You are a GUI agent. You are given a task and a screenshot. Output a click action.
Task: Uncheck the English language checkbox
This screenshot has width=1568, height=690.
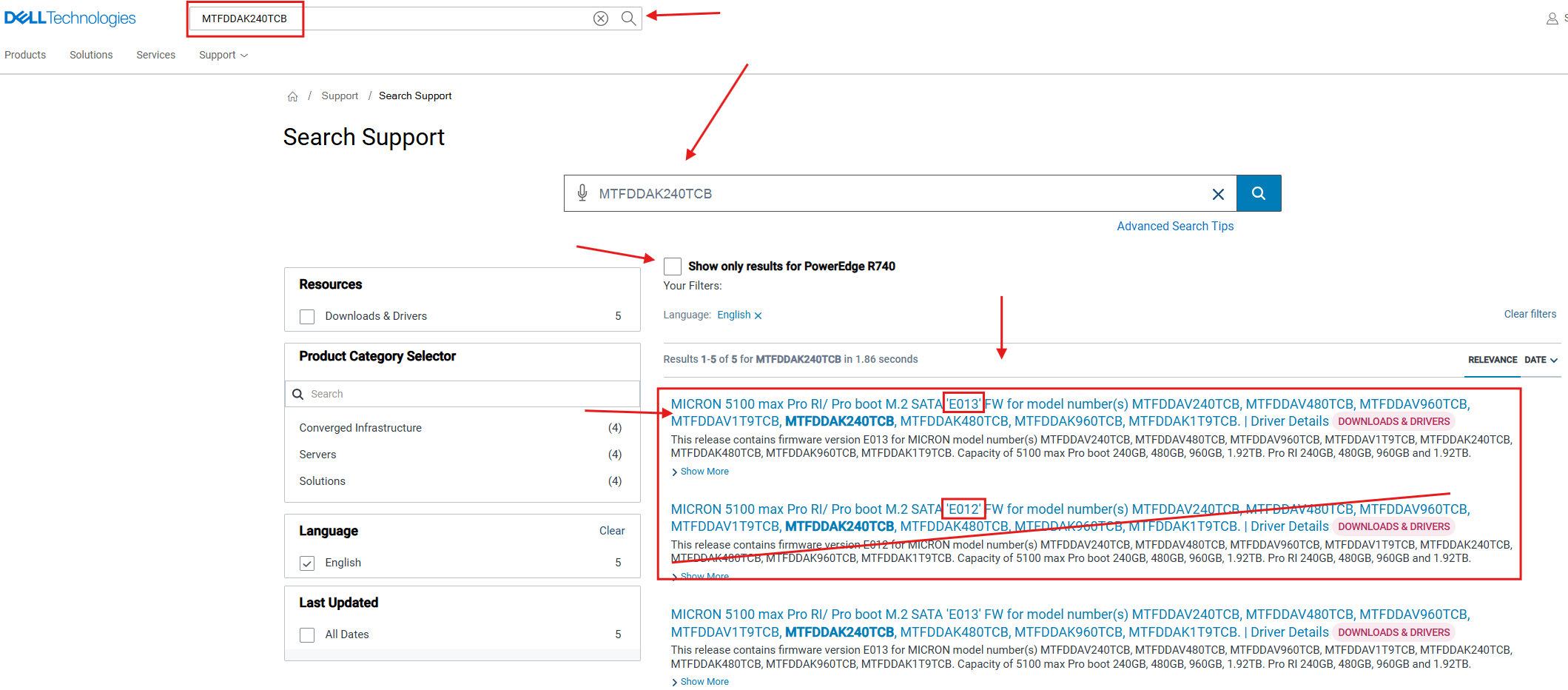tap(307, 563)
